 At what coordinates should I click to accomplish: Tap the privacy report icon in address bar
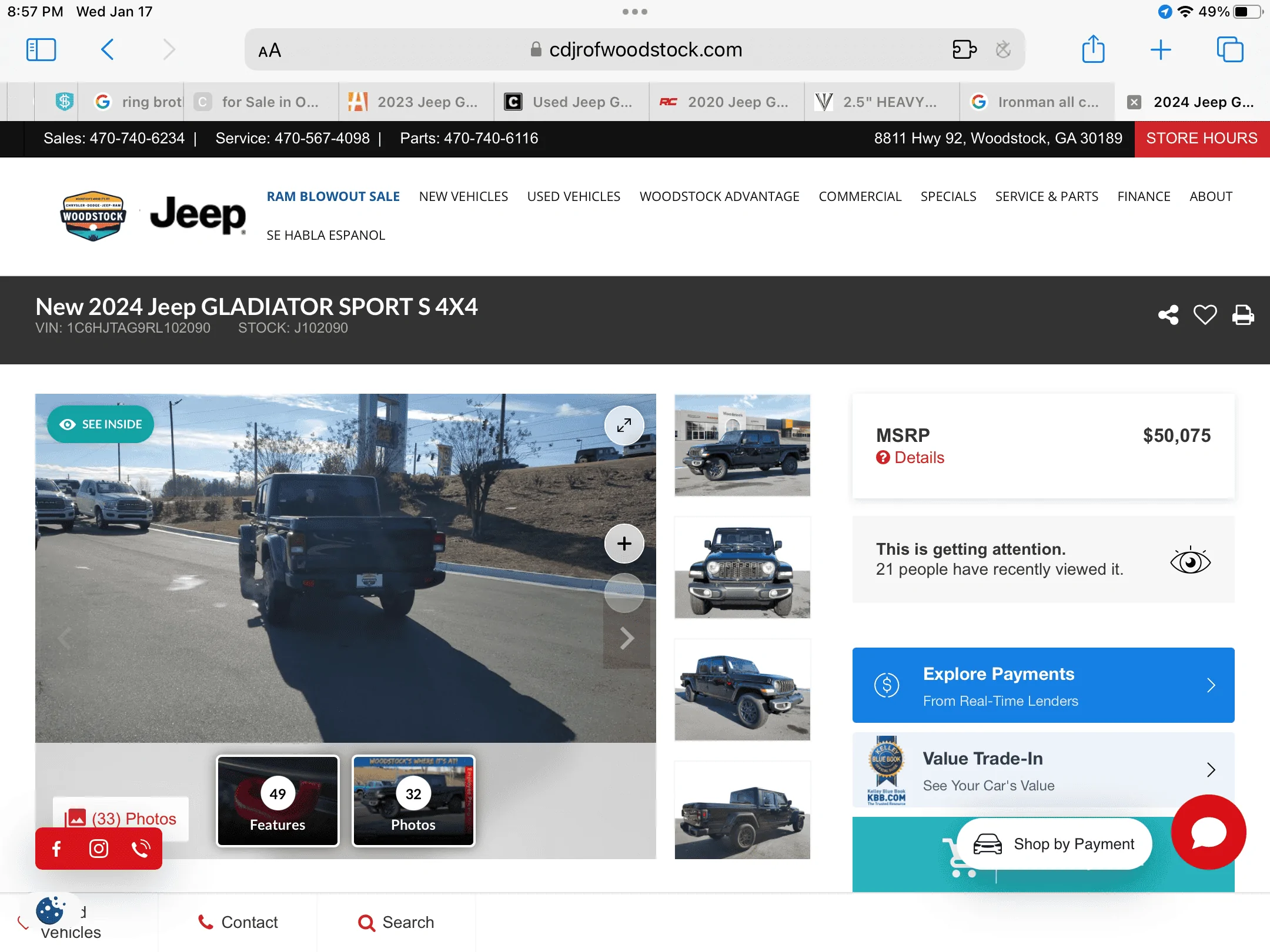pyautogui.click(x=1004, y=49)
